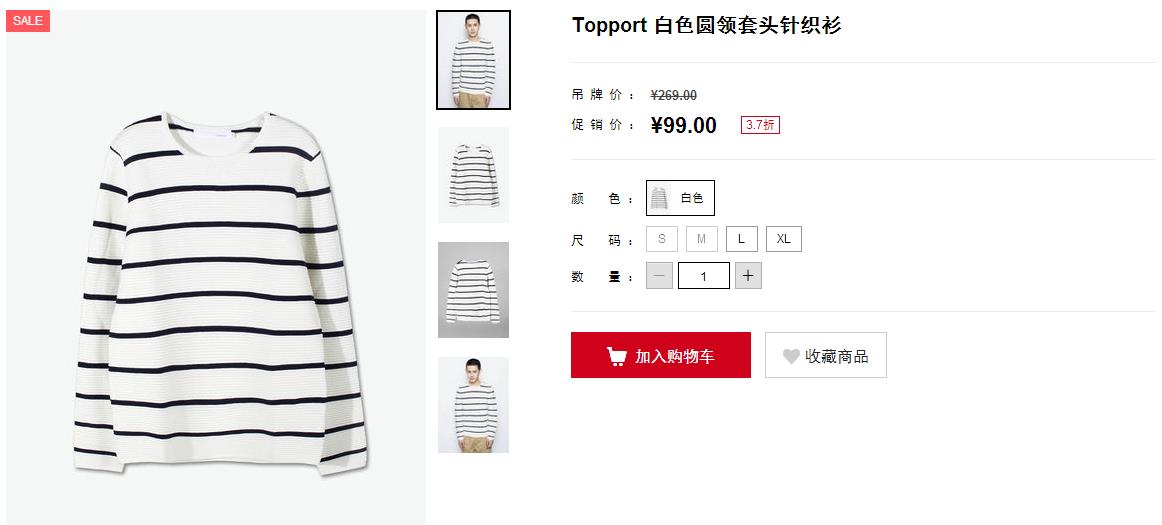
Task: Click the shopping cart icon in red button
Action: tap(617, 356)
